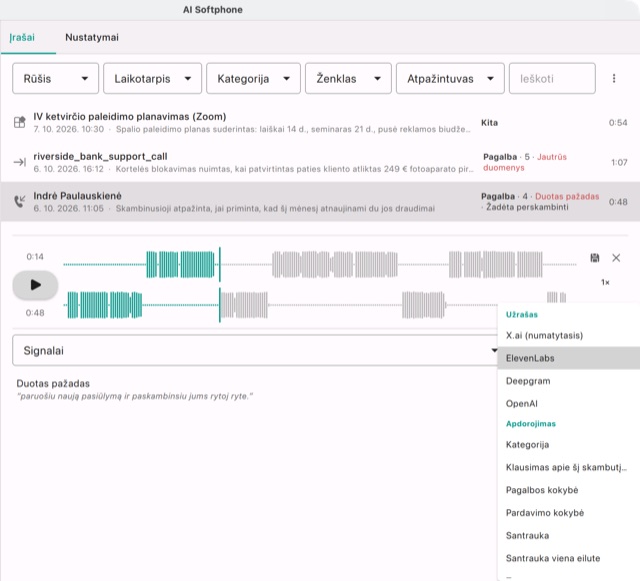Select OpenAI from the menu
The image size is (640, 581).
click(569, 403)
